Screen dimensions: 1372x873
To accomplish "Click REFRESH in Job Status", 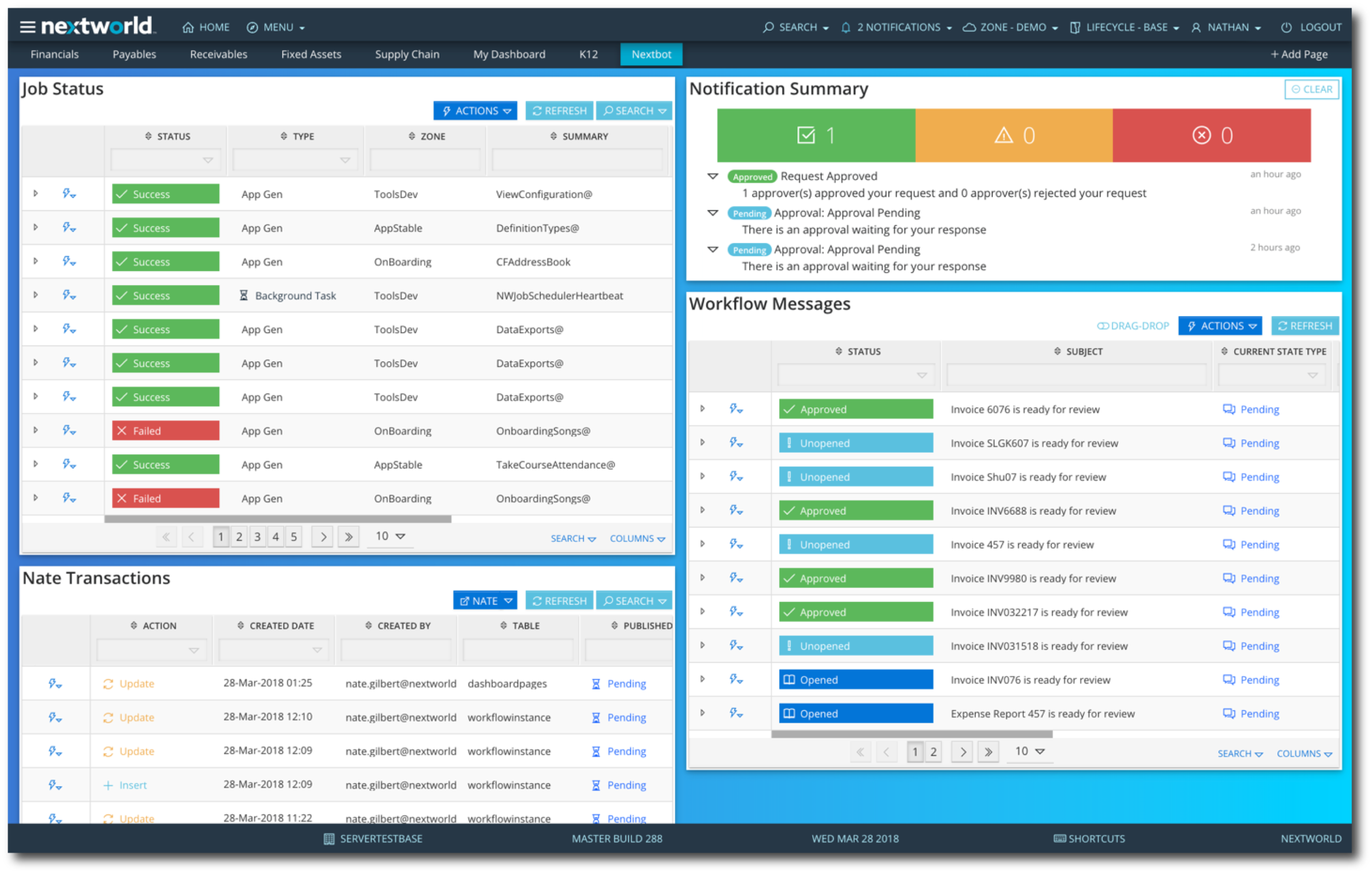I will click(559, 110).
